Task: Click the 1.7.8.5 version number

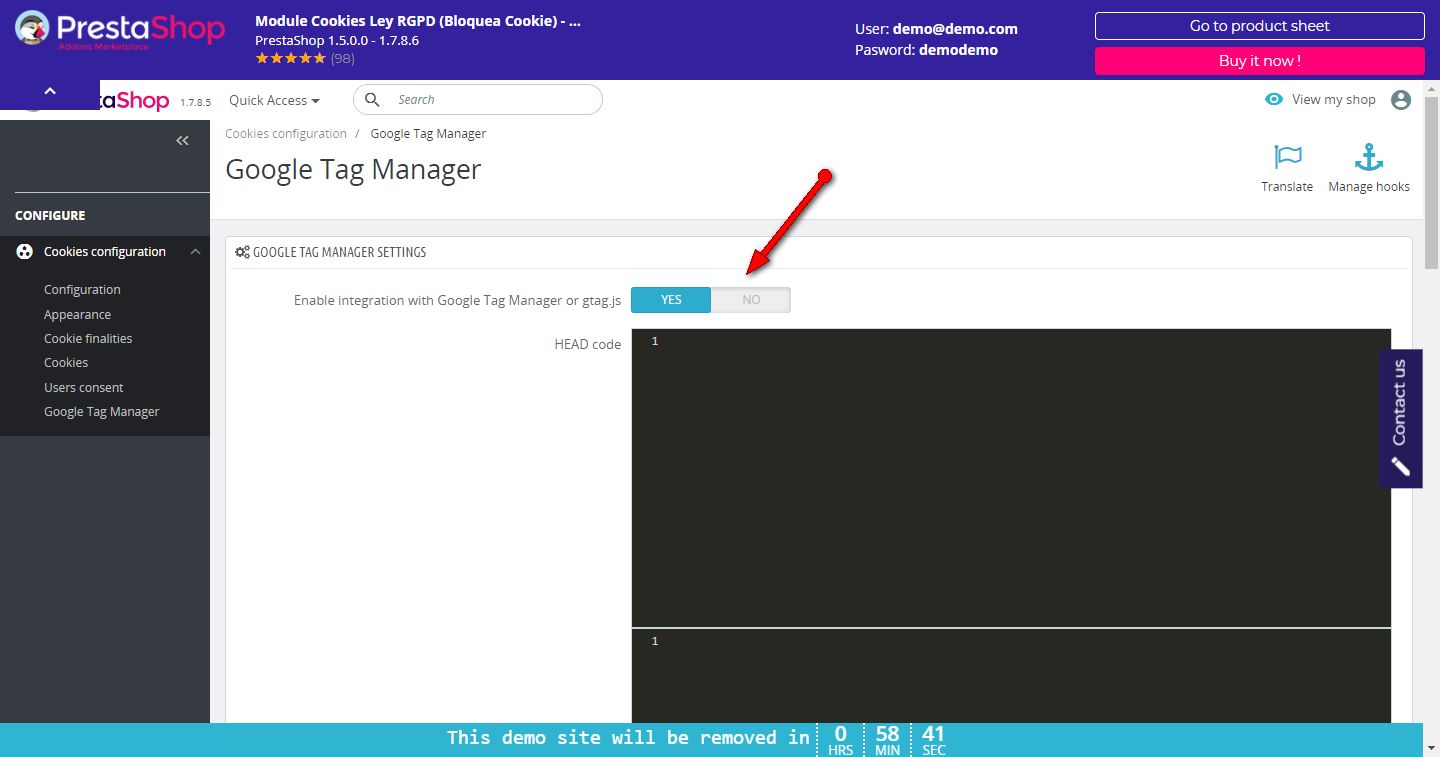Action: 195,102
